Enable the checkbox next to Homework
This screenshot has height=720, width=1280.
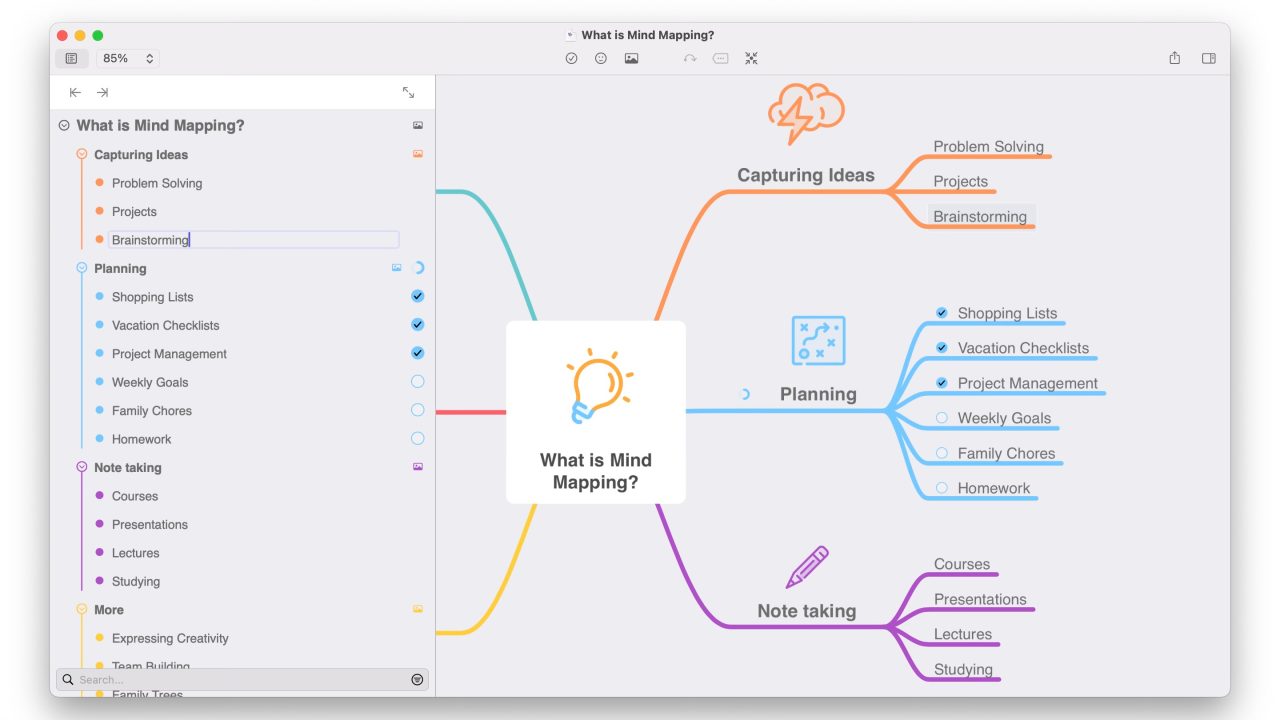940,487
